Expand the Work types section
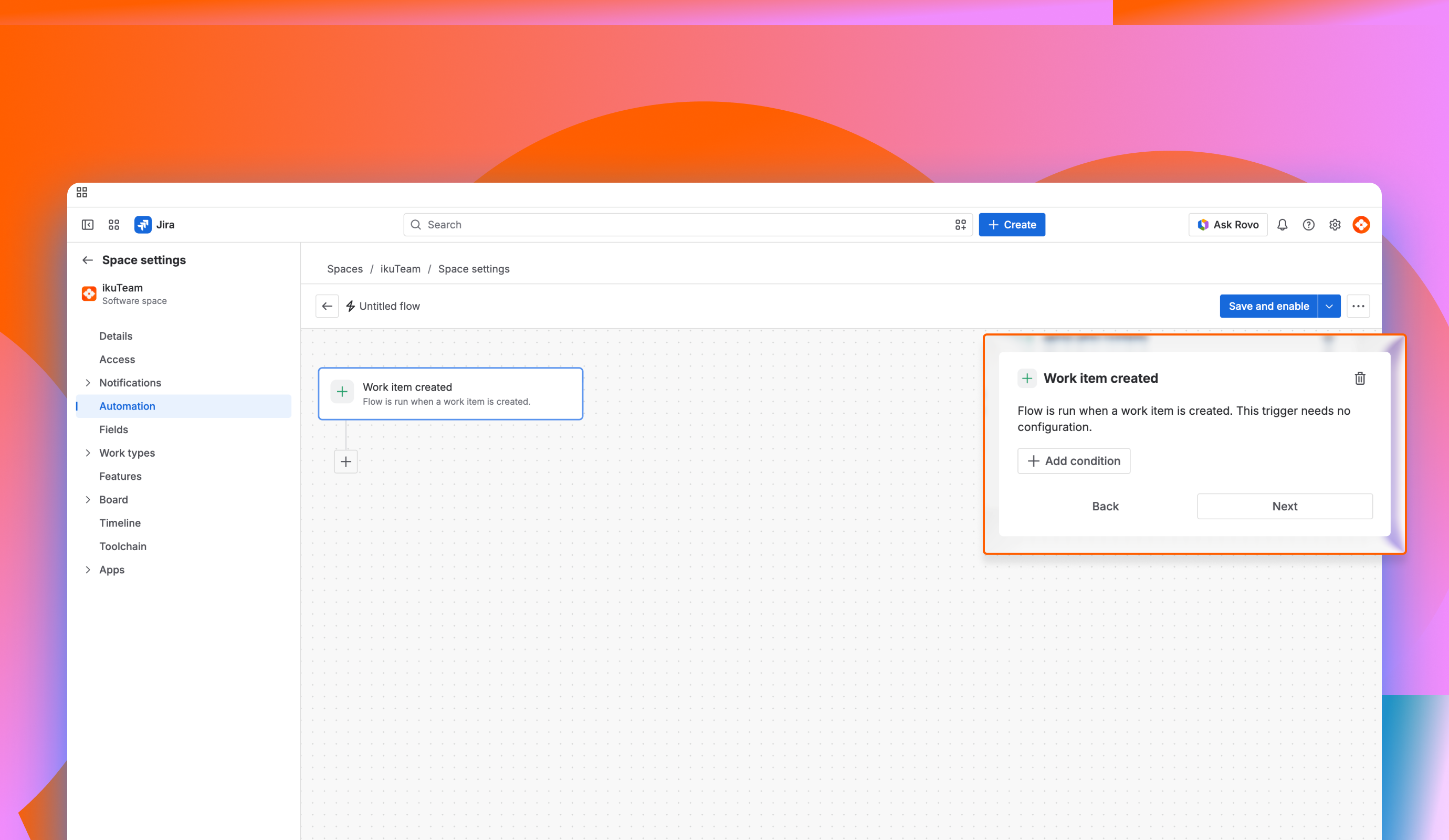Viewport: 1449px width, 840px height. click(88, 453)
